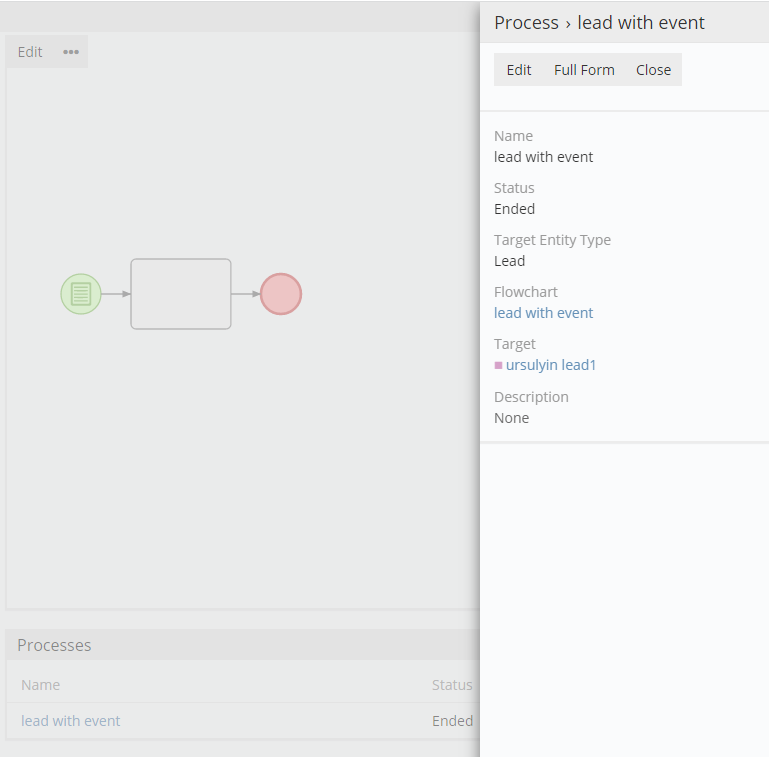
Task: Open the Flowchart link 'lead with event'
Action: (543, 313)
